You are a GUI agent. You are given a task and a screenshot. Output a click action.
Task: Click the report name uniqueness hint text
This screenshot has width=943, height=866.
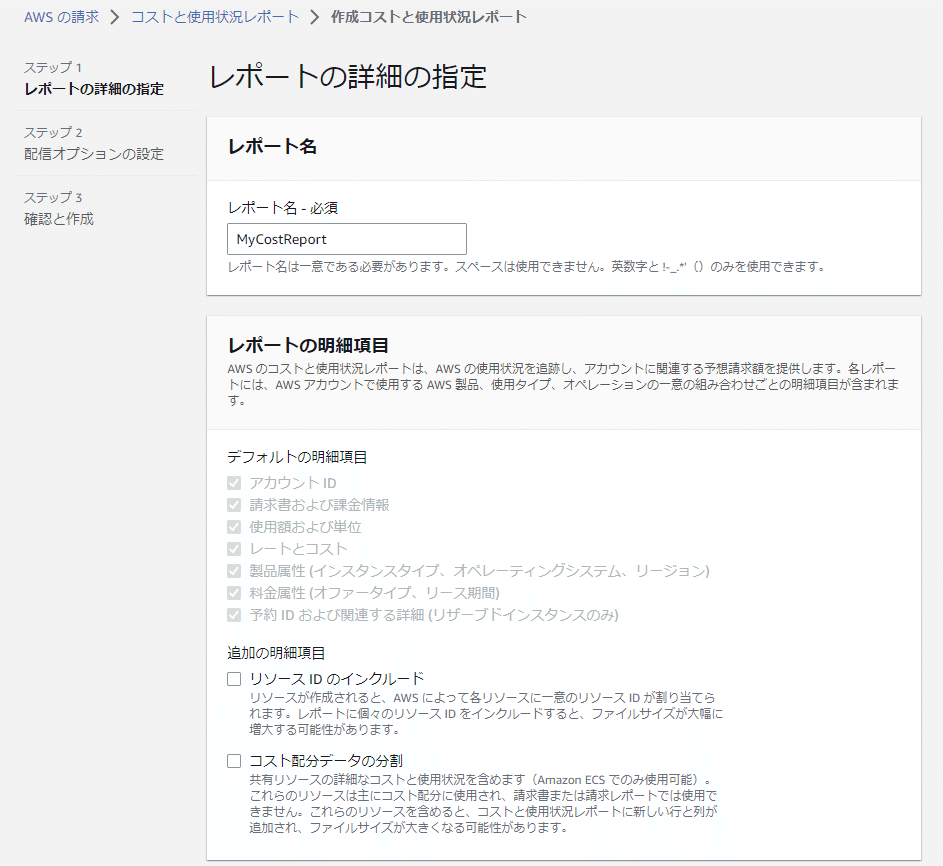pos(527,266)
